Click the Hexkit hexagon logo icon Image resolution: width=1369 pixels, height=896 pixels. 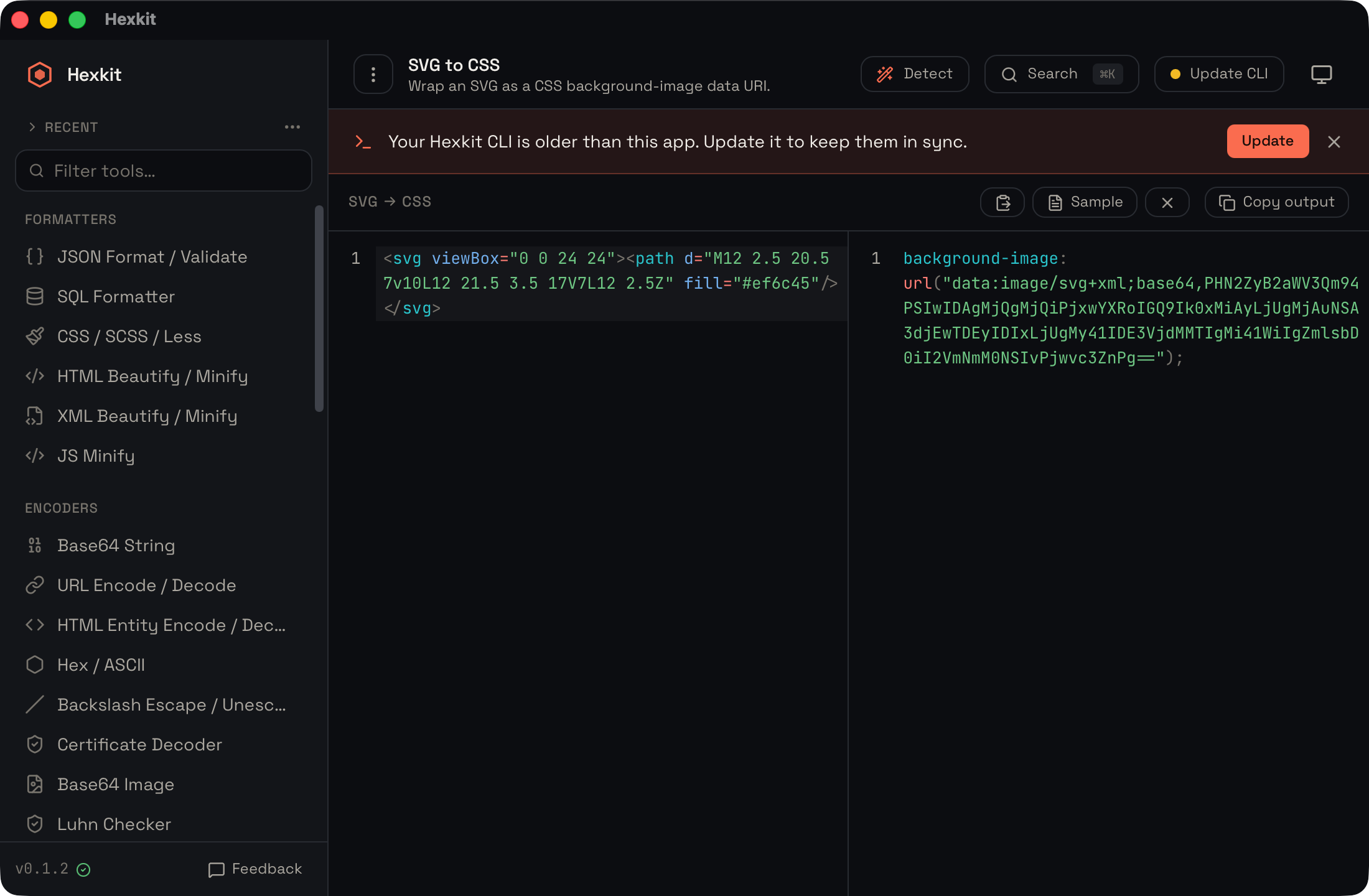pos(40,75)
